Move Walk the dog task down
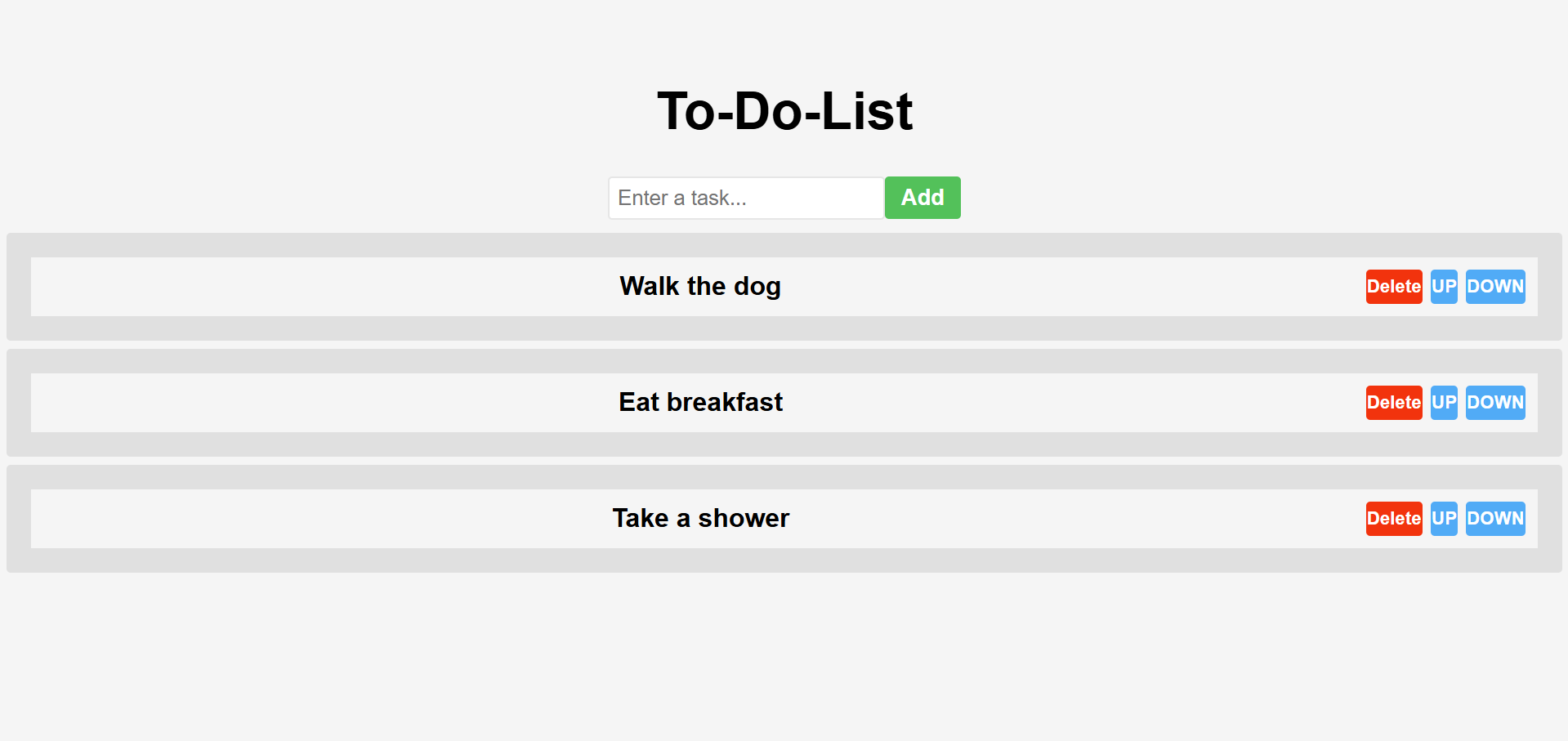The width and height of the screenshot is (1568, 741). (x=1494, y=287)
